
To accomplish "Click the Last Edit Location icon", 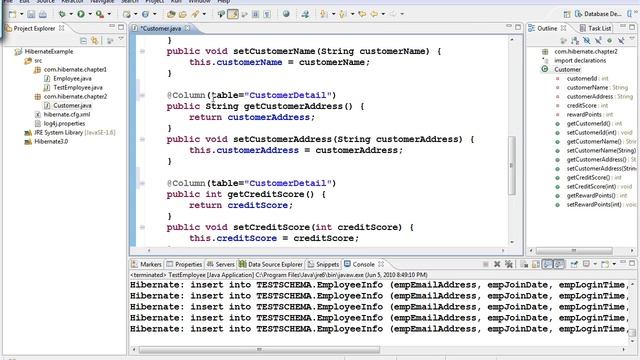I will [362, 14].
